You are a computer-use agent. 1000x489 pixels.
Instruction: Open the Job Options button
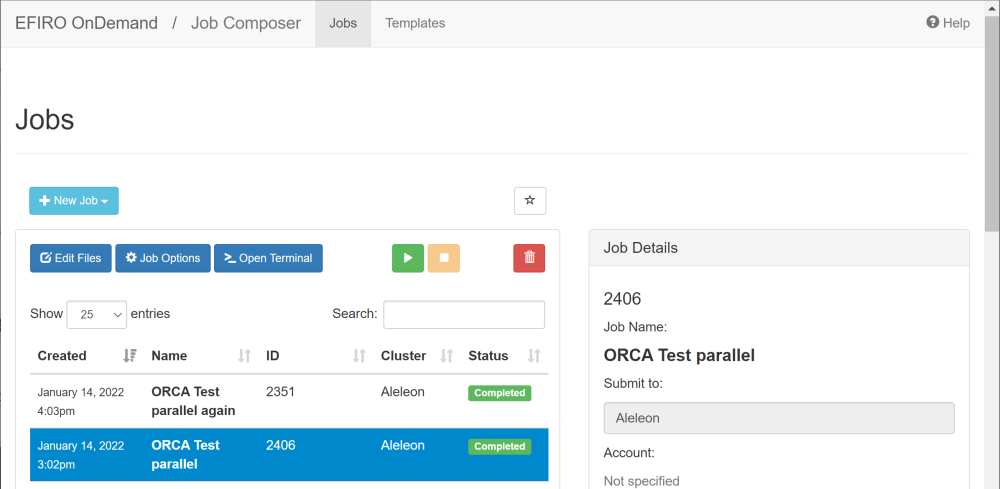tap(163, 258)
